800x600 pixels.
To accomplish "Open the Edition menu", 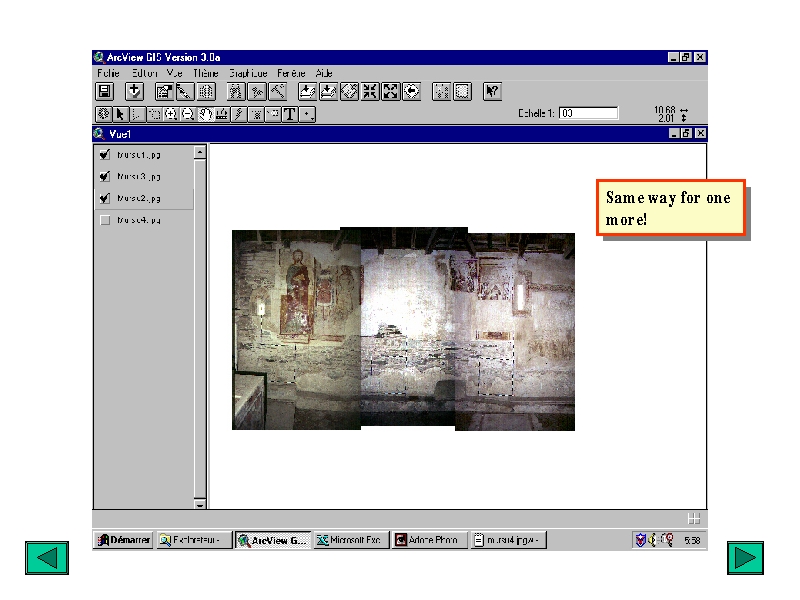I will (x=145, y=73).
